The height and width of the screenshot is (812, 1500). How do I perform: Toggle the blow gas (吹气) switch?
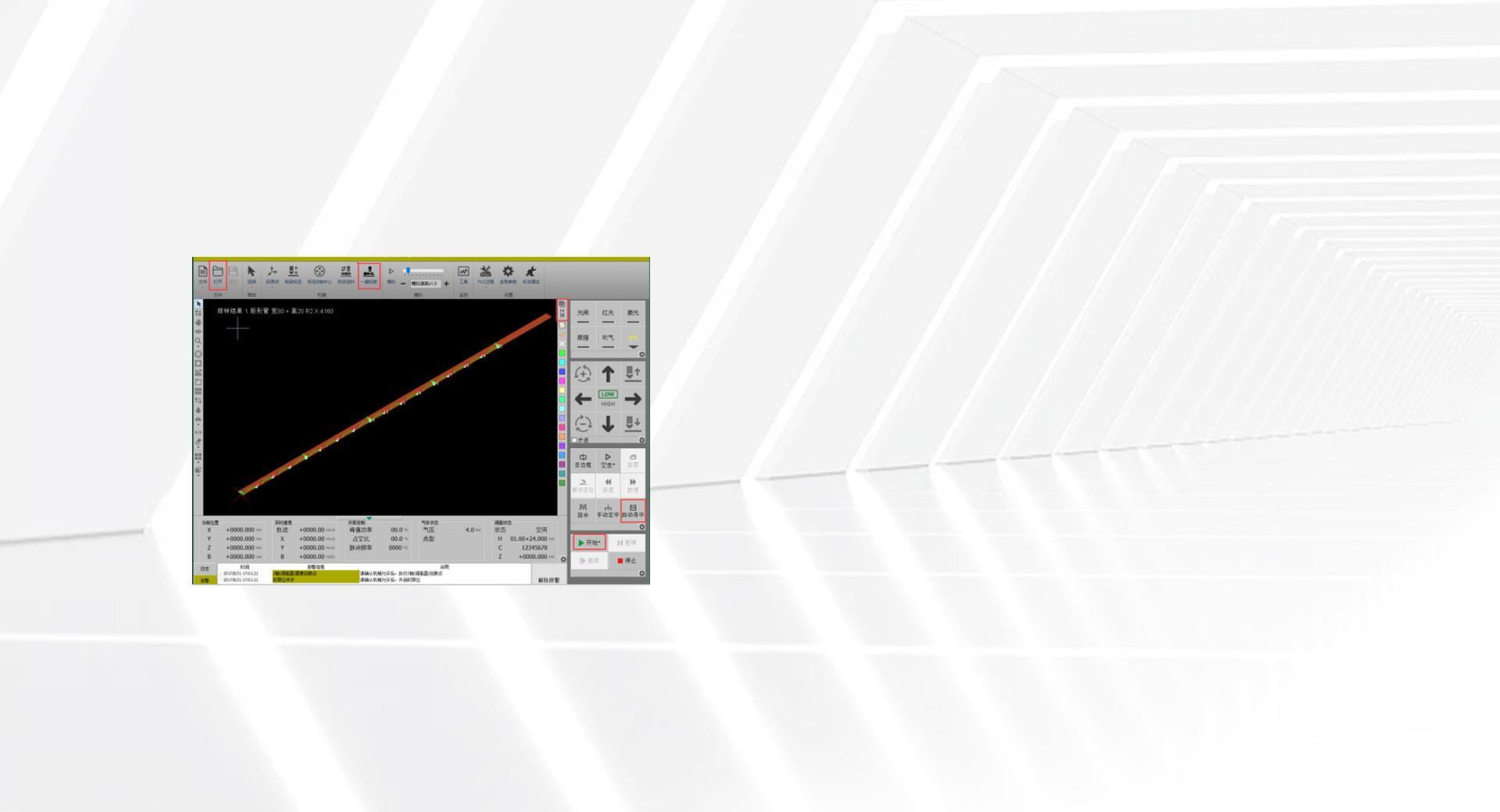point(608,340)
